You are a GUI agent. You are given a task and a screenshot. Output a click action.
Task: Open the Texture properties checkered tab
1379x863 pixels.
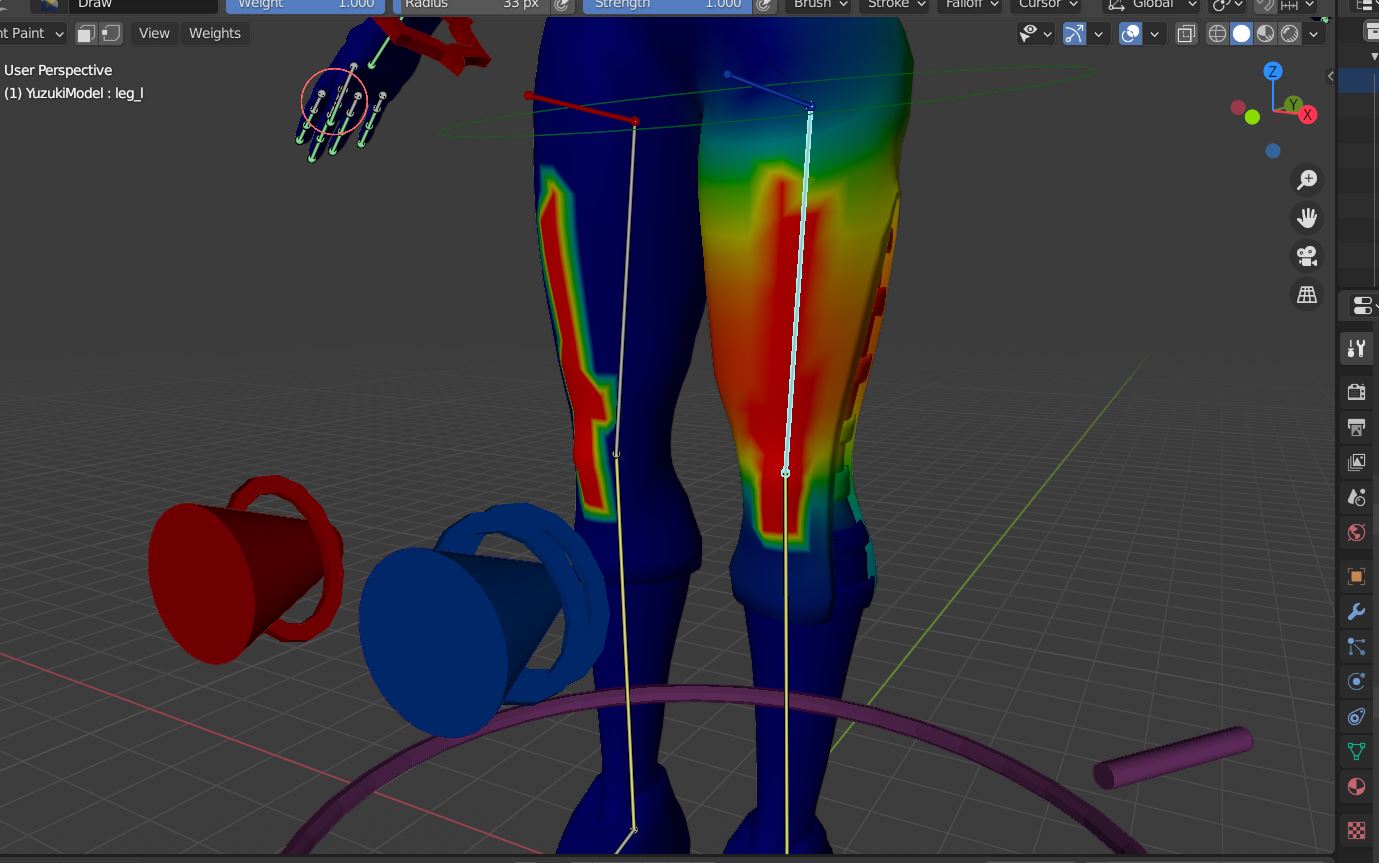coord(1355,829)
